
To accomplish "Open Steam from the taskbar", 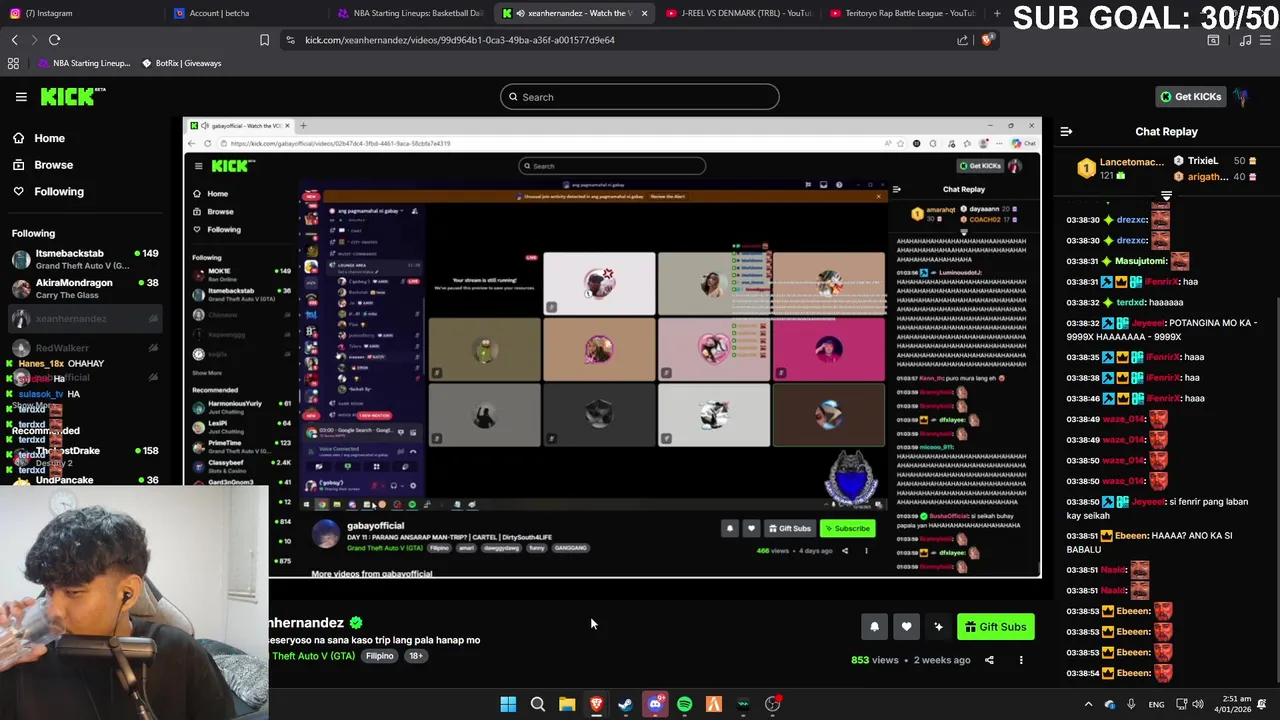I will pos(625,704).
